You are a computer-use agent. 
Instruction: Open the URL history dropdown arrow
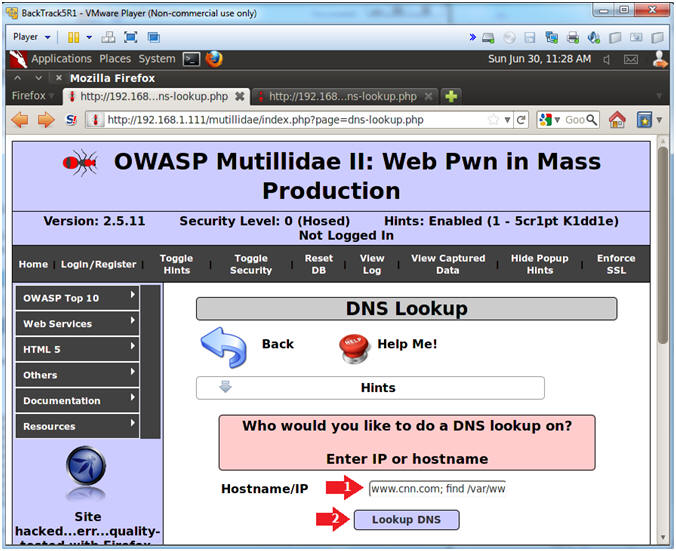pyautogui.click(x=507, y=120)
